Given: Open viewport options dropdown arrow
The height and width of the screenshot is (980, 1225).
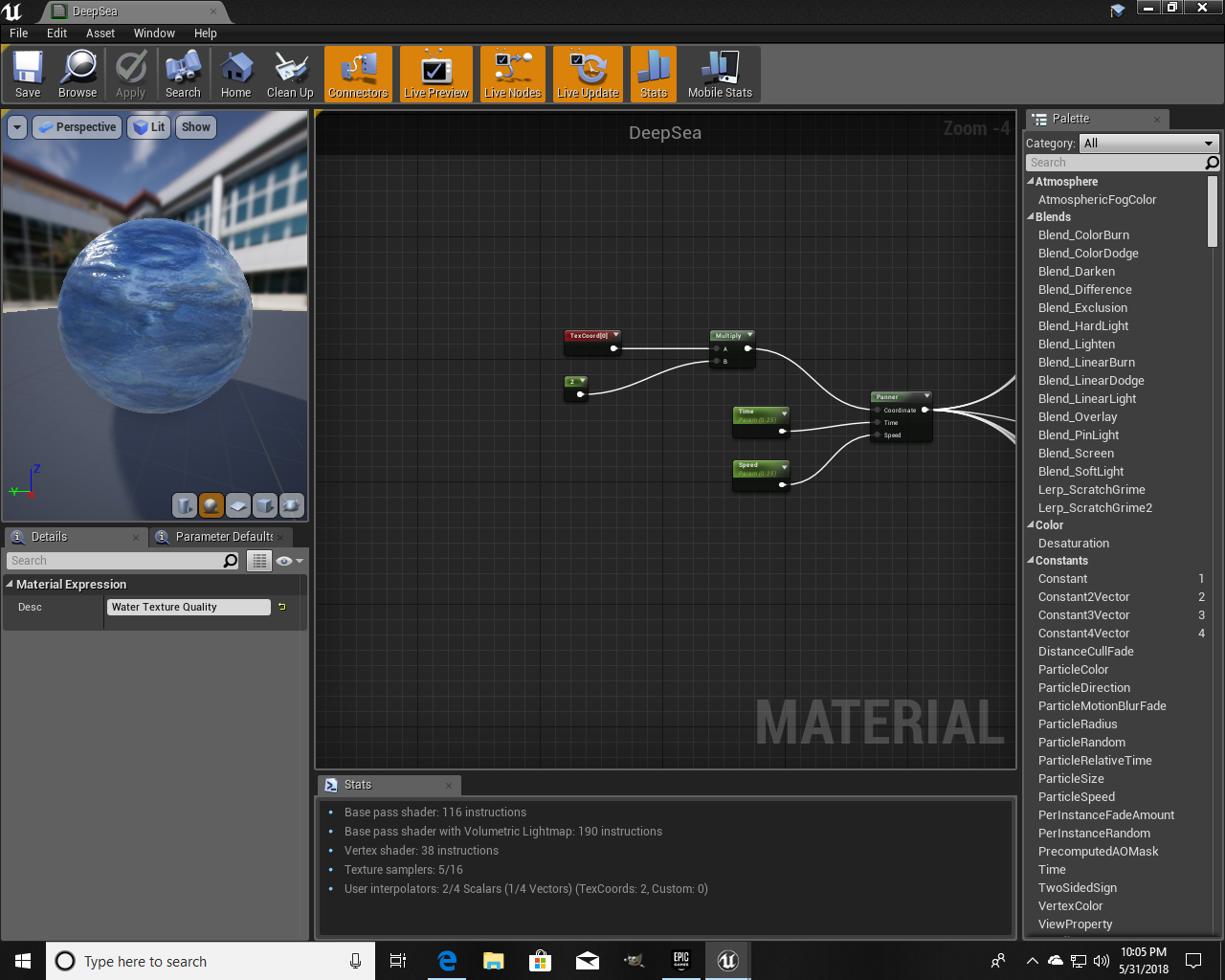Looking at the screenshot, I should coord(16,127).
